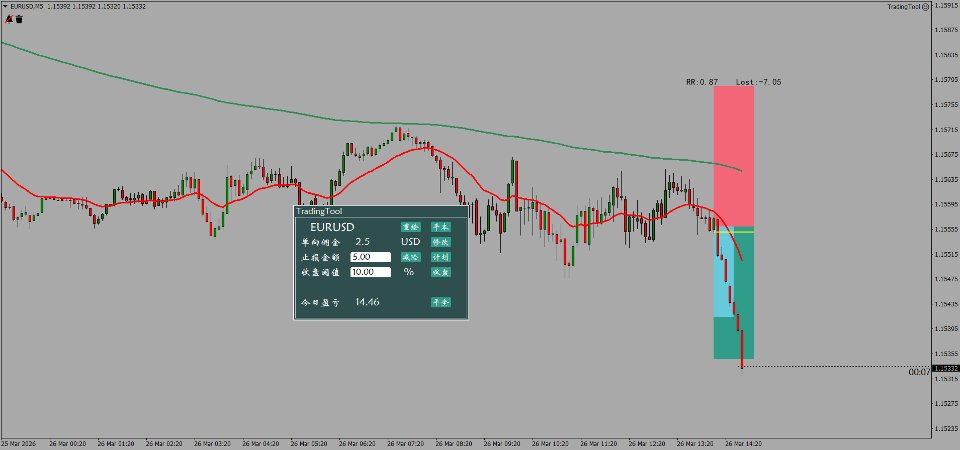The width and height of the screenshot is (960, 450).
Task: Click the 00:07 candle countdown timer
Action: [x=919, y=372]
